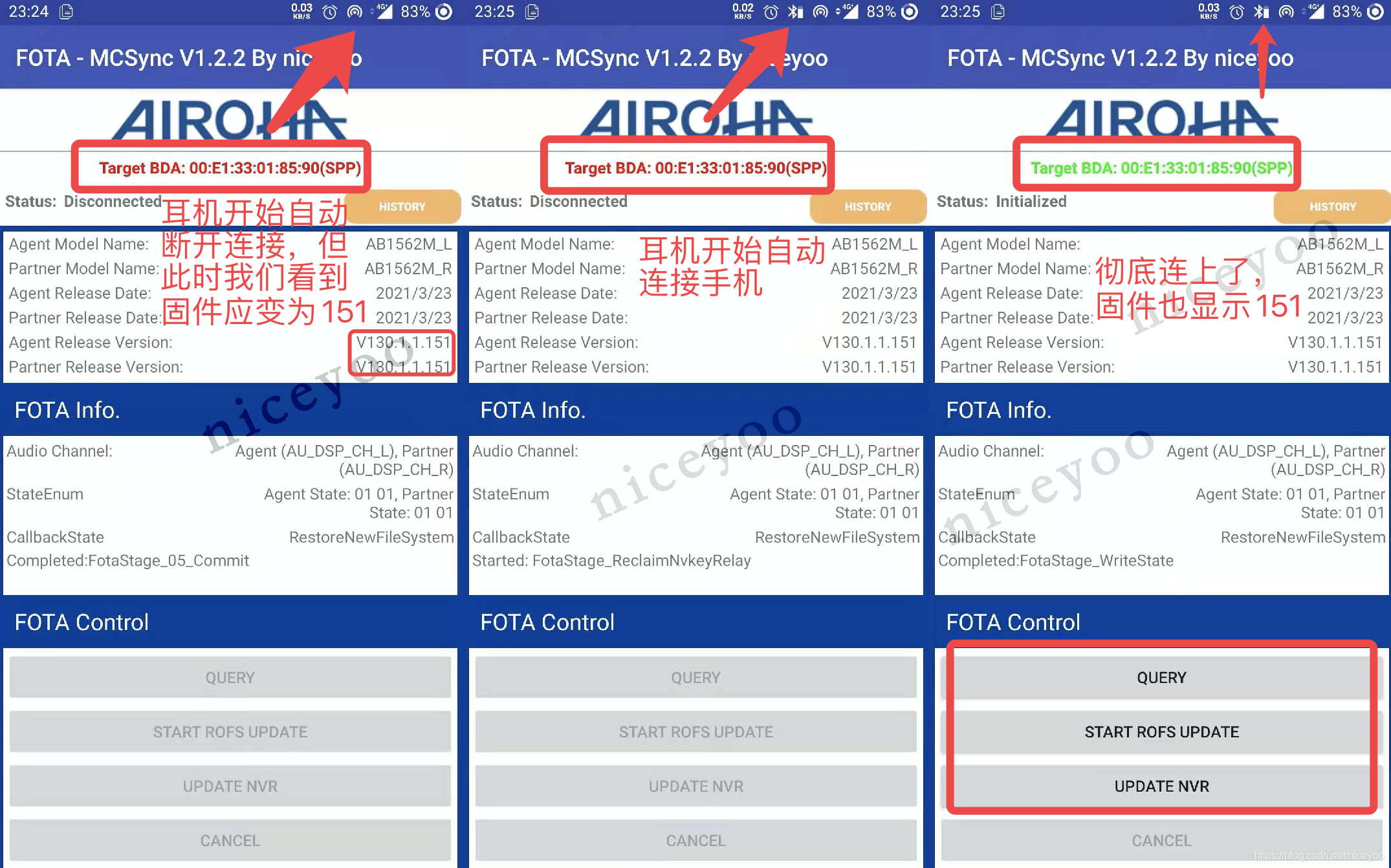Tap the green Target BDA address text
The image size is (1391, 868).
tap(1161, 168)
